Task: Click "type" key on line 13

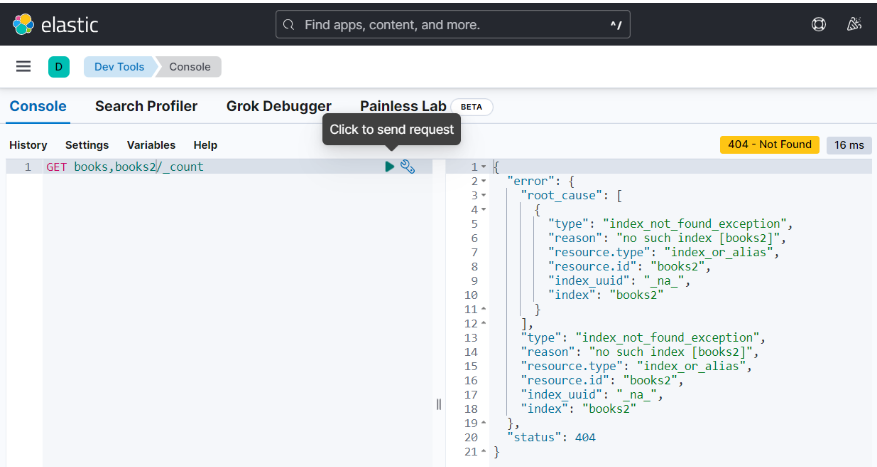Action: (541, 338)
